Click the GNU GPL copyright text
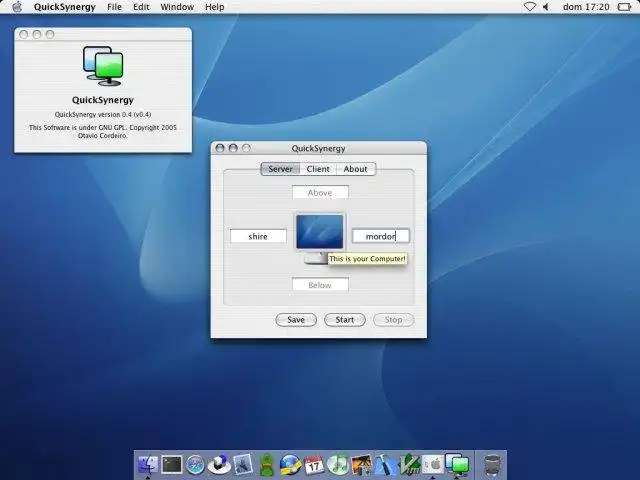The height and width of the screenshot is (480, 640). coord(103,131)
